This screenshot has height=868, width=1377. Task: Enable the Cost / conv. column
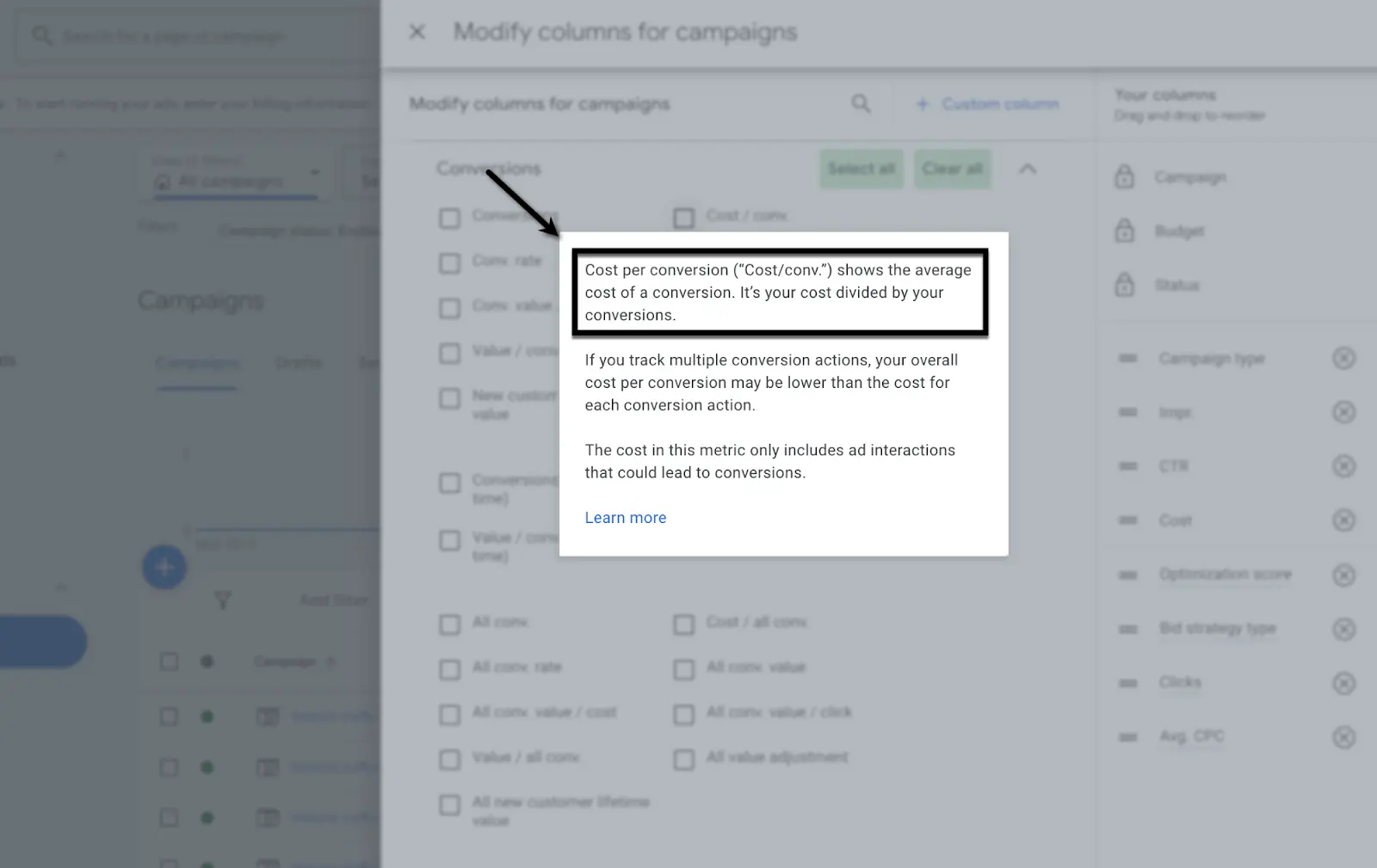[683, 218]
